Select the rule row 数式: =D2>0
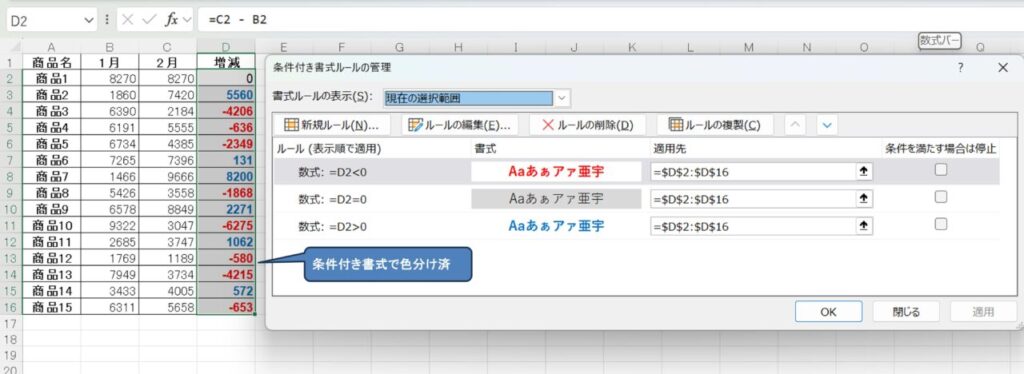Viewport: 1024px width, 374px height. point(635,226)
